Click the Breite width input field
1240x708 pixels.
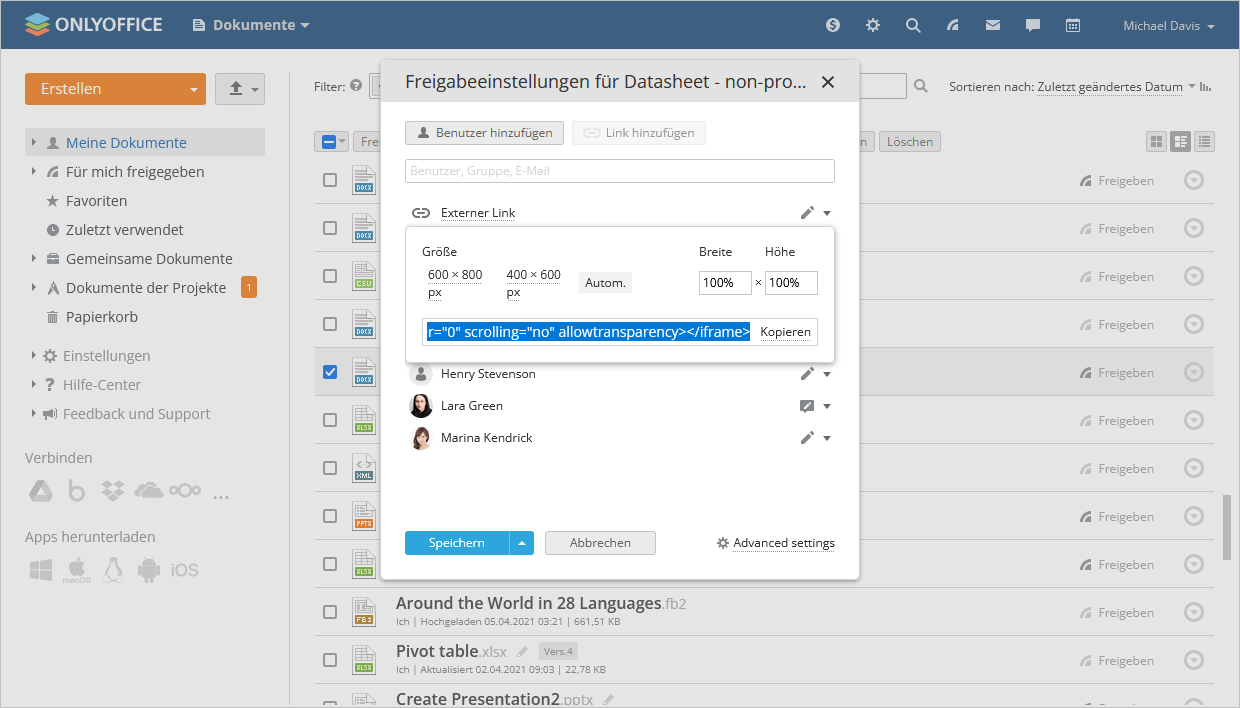pyautogui.click(x=725, y=283)
